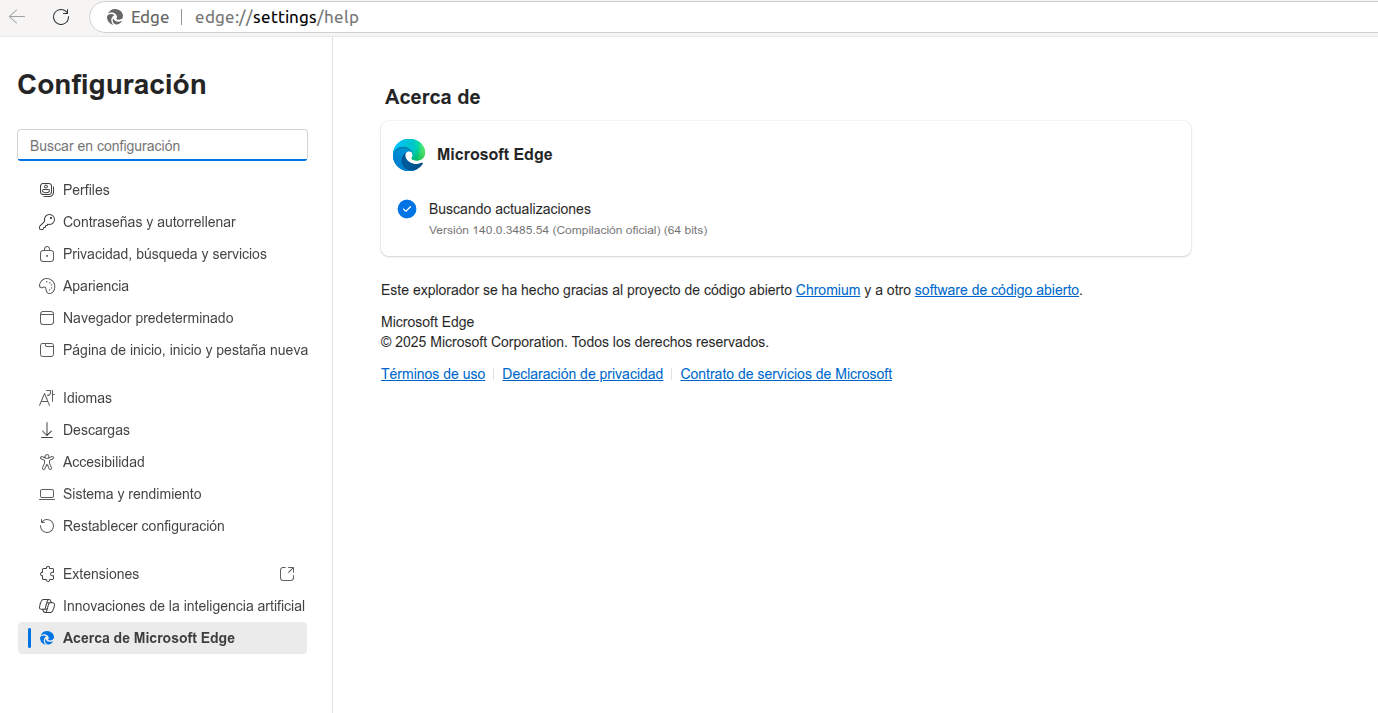The width and height of the screenshot is (1378, 713).
Task: Open Declaración de privacidad
Action: pyautogui.click(x=582, y=373)
